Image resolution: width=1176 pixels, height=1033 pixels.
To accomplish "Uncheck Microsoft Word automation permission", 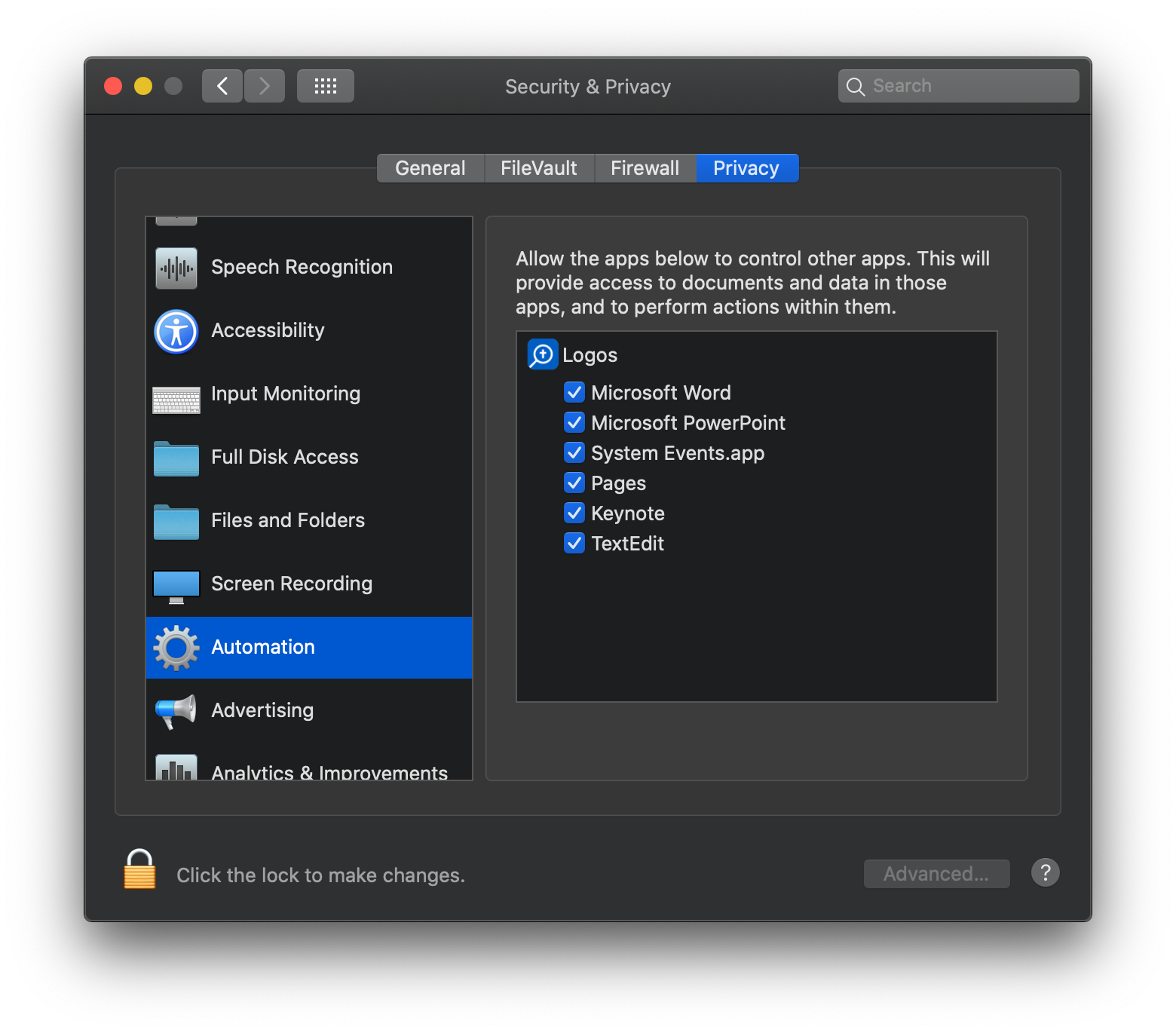I will [574, 392].
